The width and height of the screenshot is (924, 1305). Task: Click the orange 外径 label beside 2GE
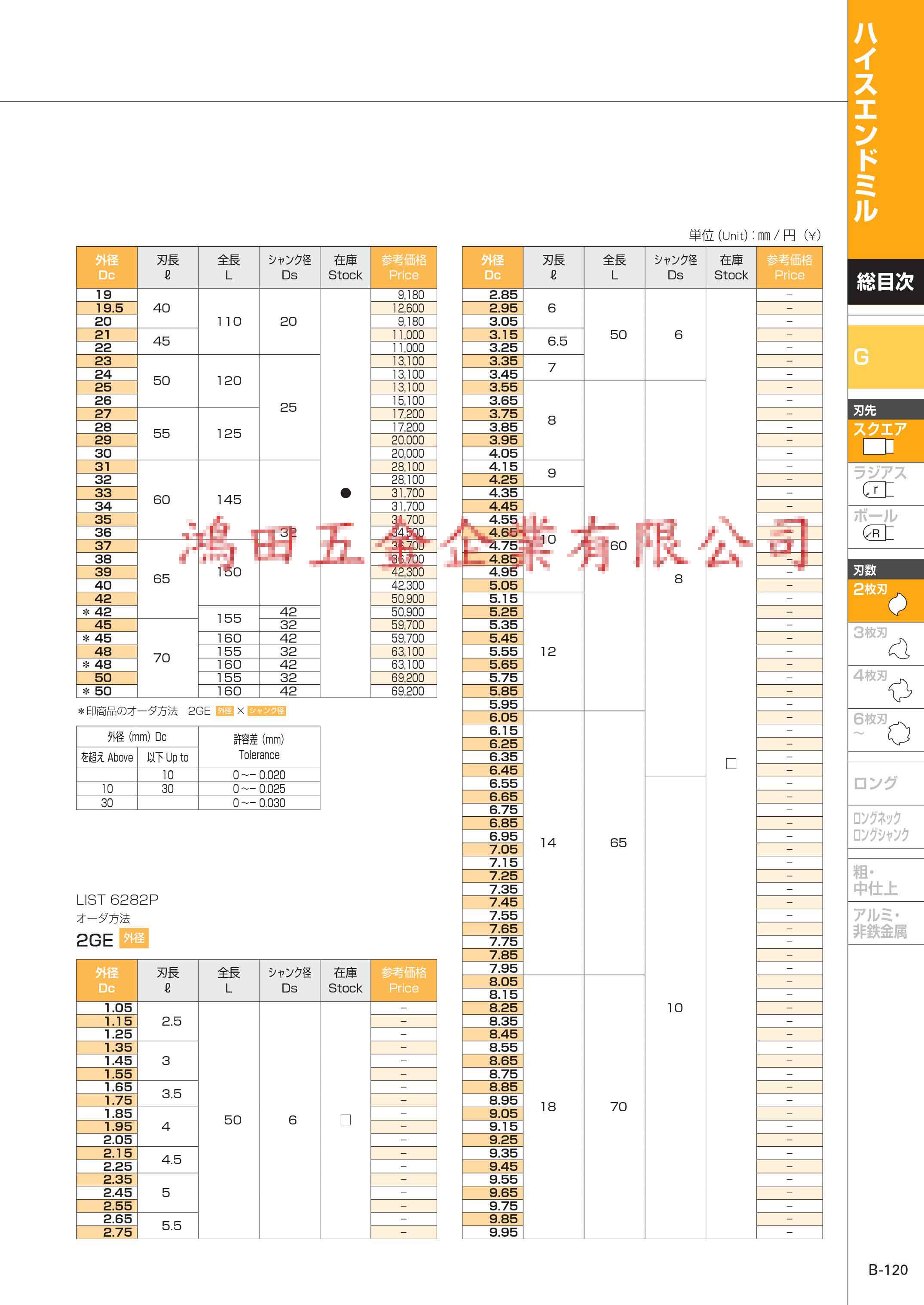tap(134, 938)
